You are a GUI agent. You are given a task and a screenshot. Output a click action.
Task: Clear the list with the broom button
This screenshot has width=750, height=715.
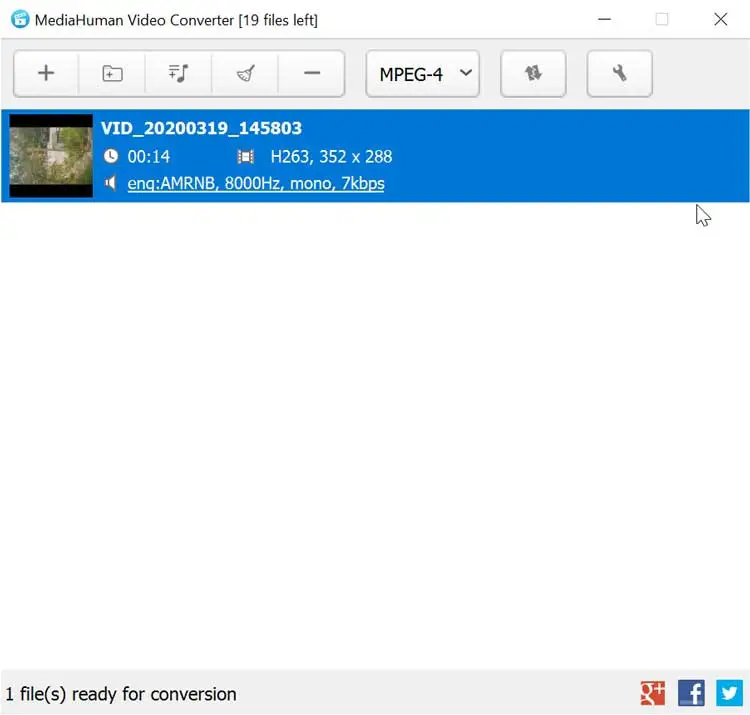click(x=245, y=74)
